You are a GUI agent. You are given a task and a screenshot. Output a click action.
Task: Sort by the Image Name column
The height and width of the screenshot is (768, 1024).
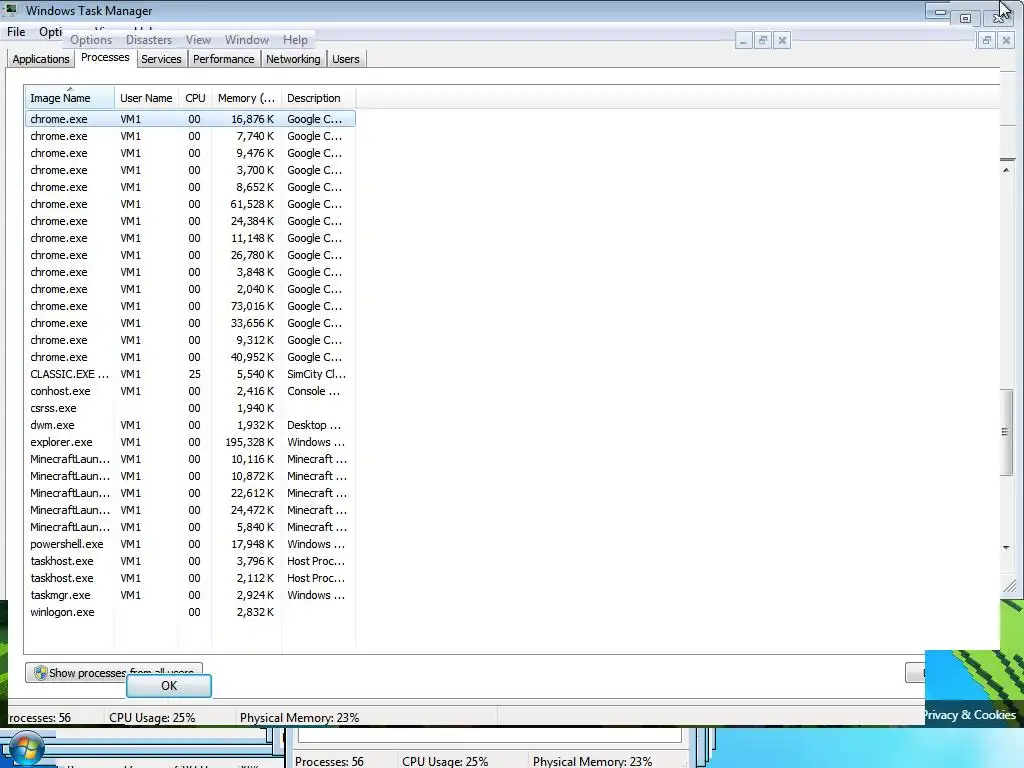(x=69, y=98)
